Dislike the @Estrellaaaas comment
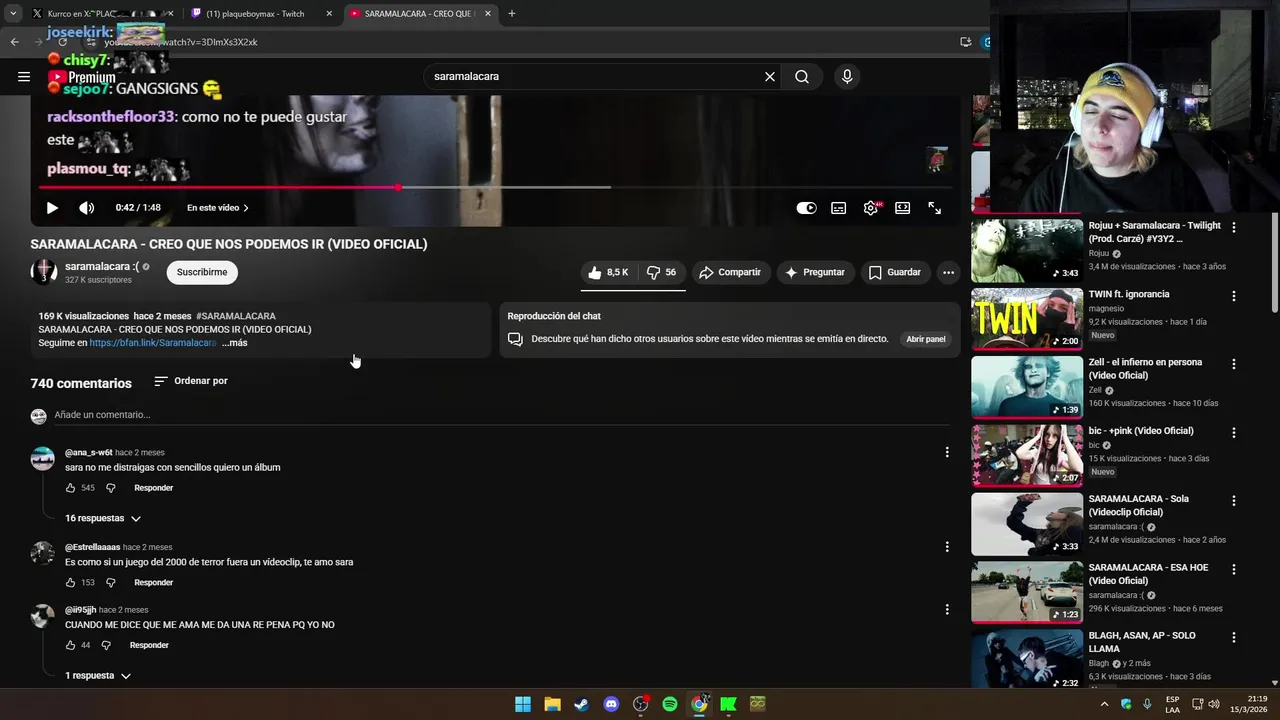1280x720 pixels. click(111, 583)
